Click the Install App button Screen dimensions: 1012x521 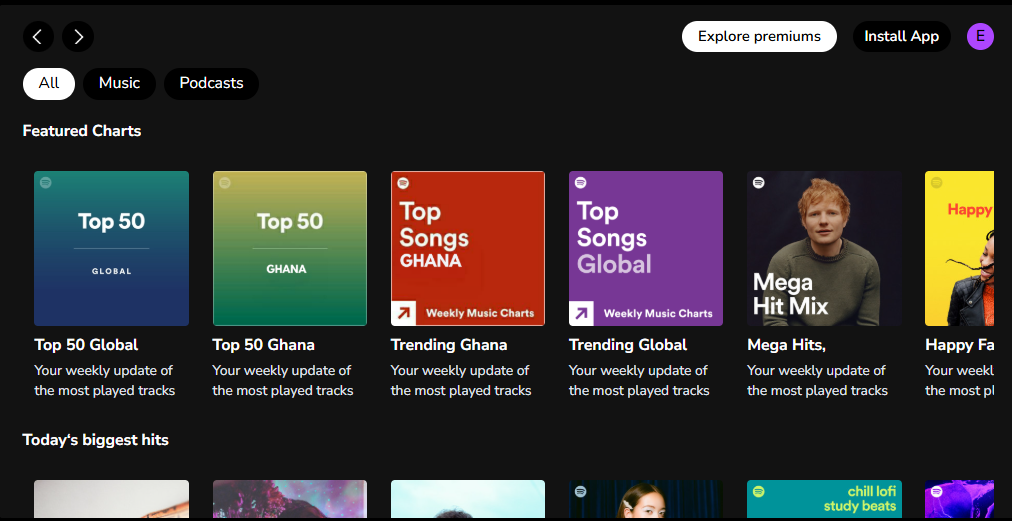tap(902, 36)
